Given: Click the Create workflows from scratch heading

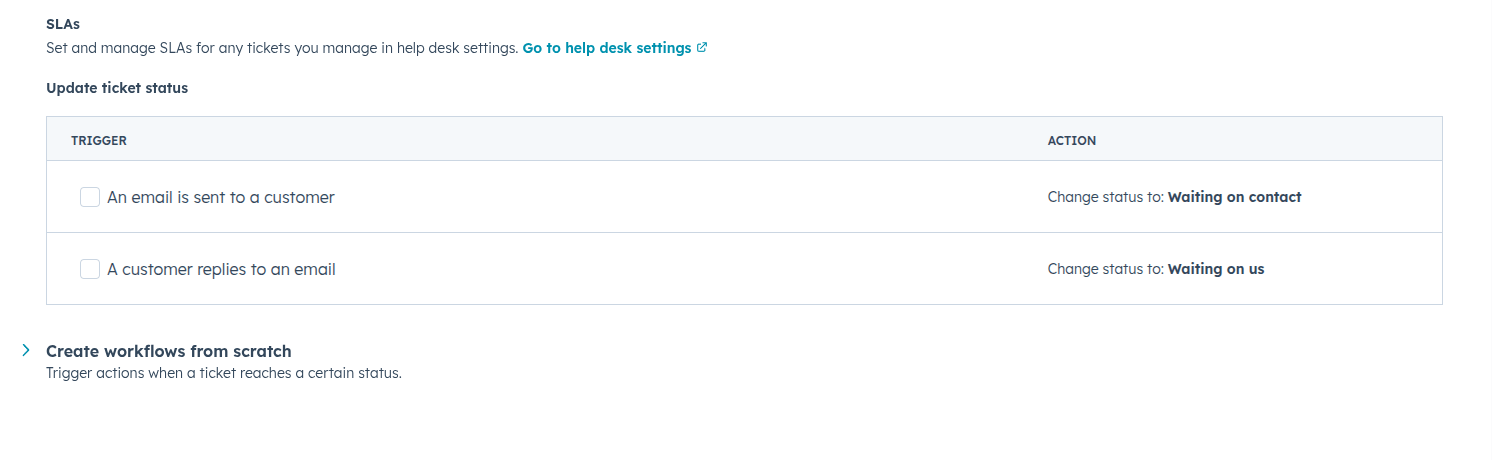Looking at the screenshot, I should tap(168, 351).
